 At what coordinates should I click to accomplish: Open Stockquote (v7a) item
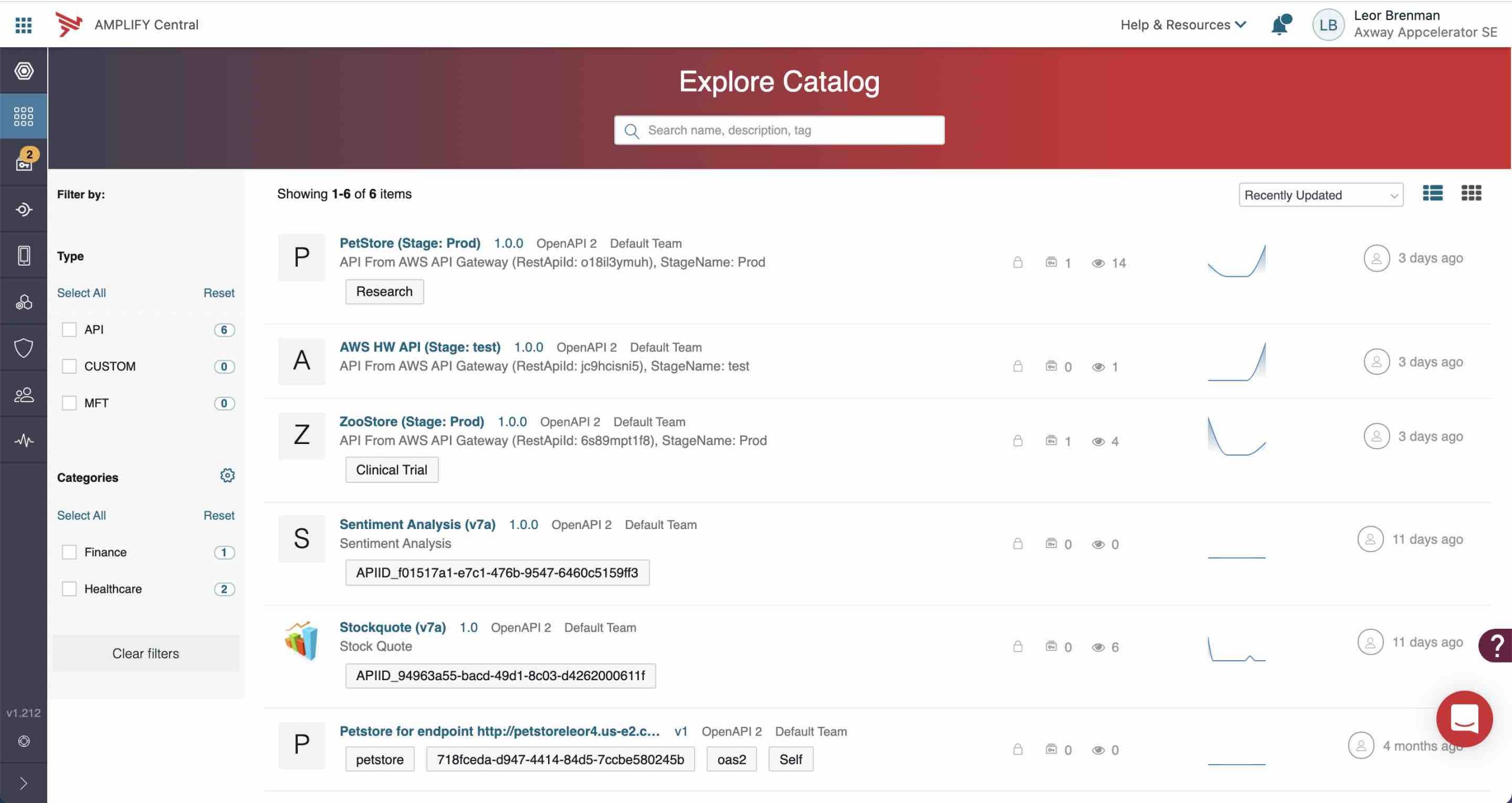393,627
